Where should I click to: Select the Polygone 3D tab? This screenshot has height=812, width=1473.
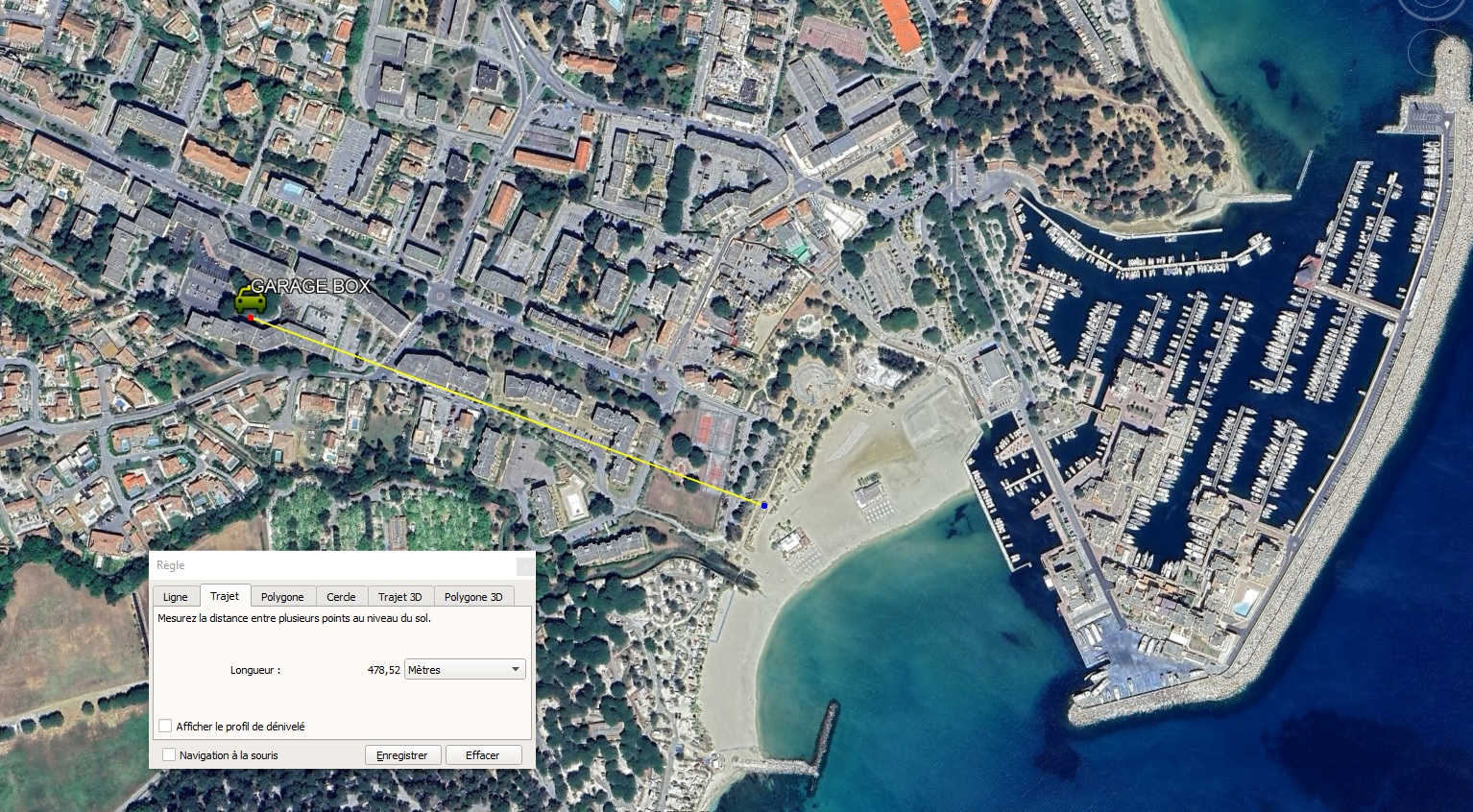(x=473, y=596)
